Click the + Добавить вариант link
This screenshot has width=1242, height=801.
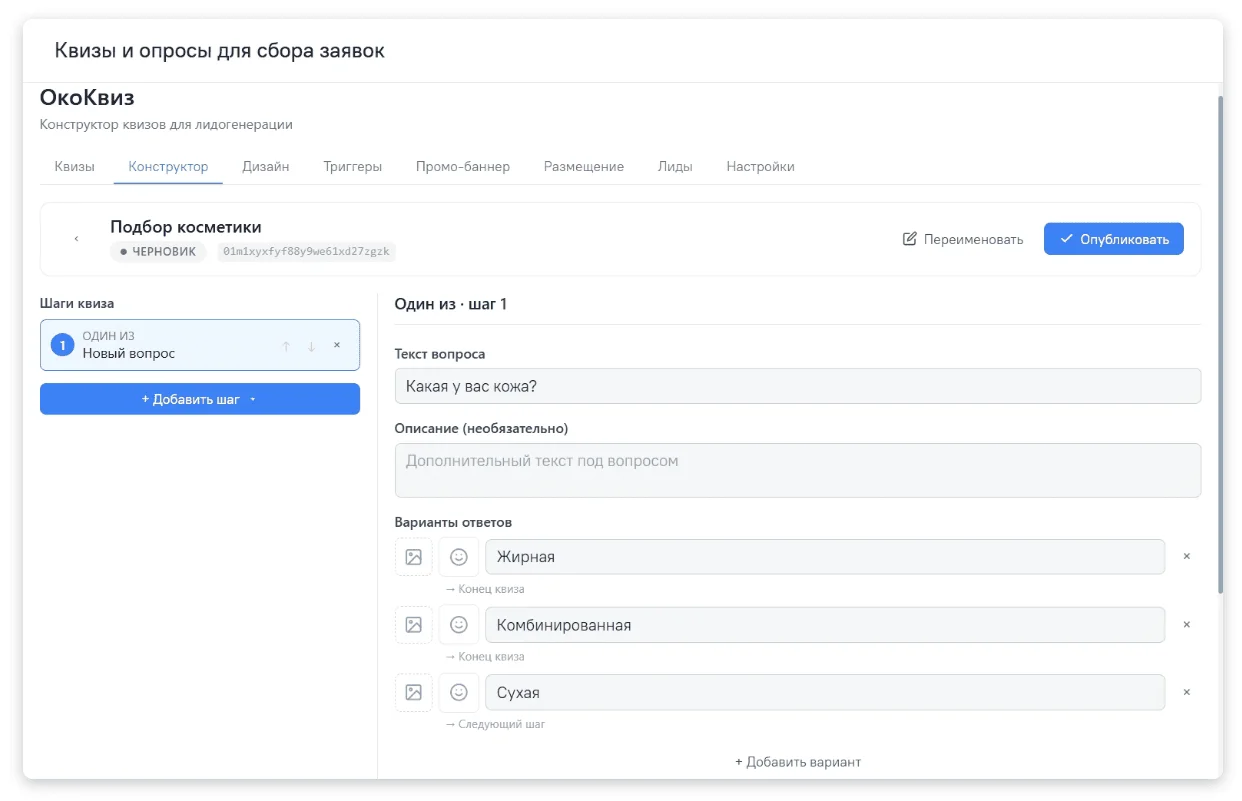coord(798,762)
